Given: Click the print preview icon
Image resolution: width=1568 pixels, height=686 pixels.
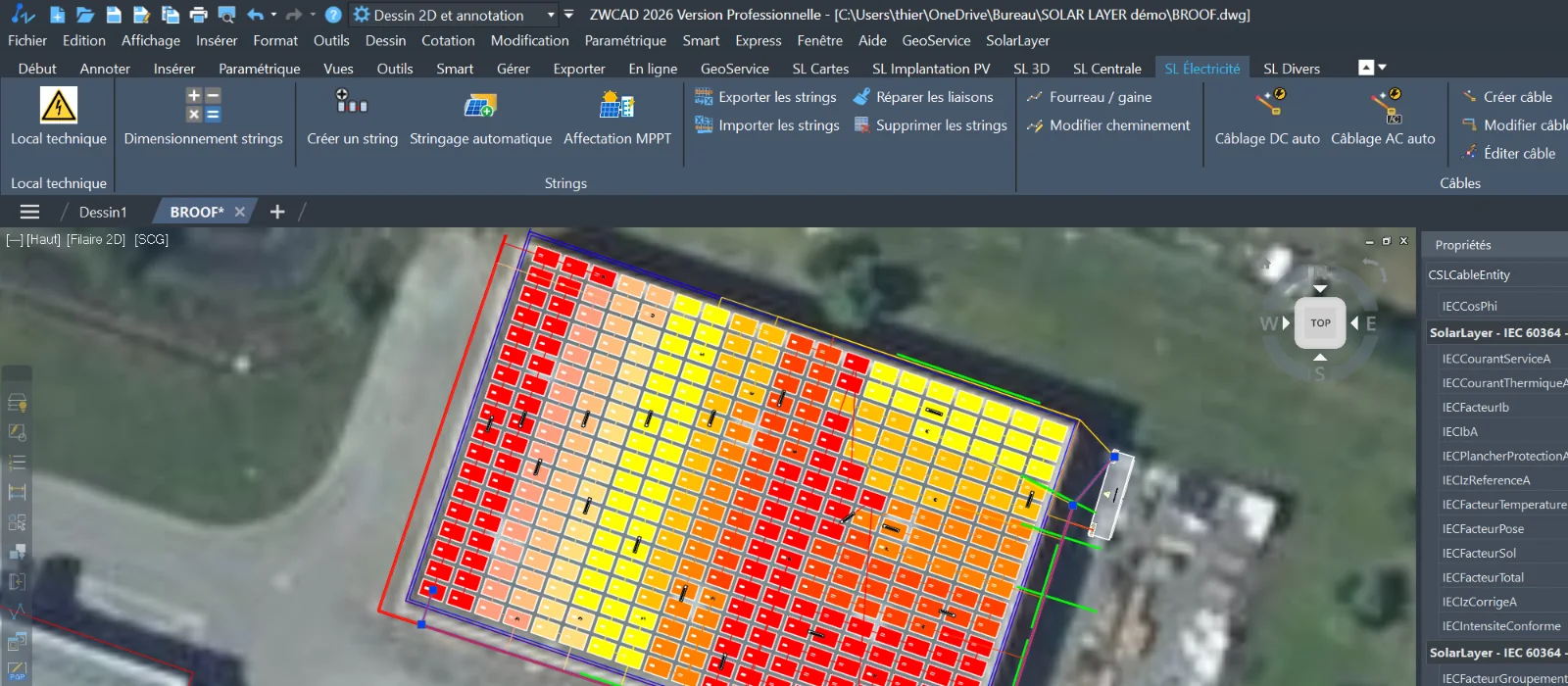Looking at the screenshot, I should (226, 15).
